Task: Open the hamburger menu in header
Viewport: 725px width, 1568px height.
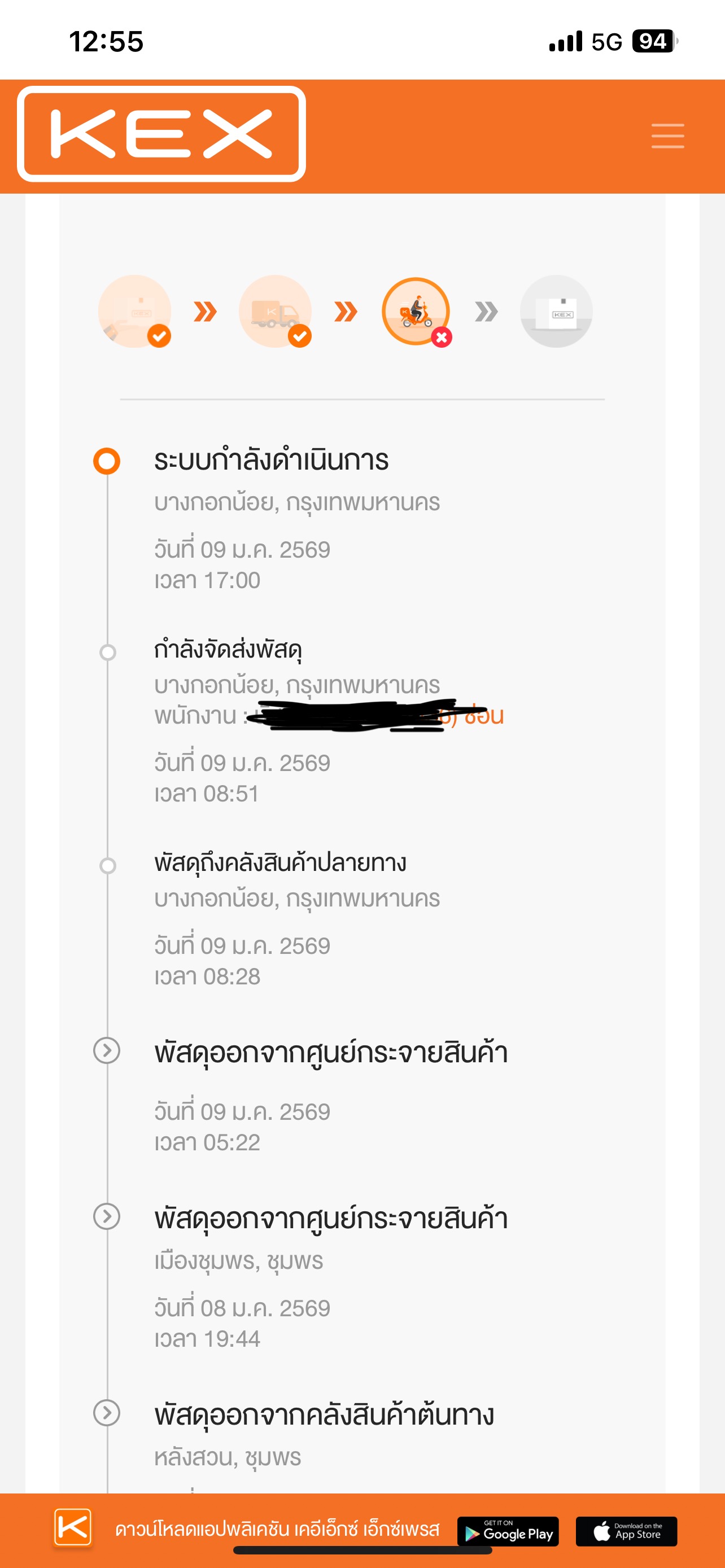Action: (x=668, y=135)
